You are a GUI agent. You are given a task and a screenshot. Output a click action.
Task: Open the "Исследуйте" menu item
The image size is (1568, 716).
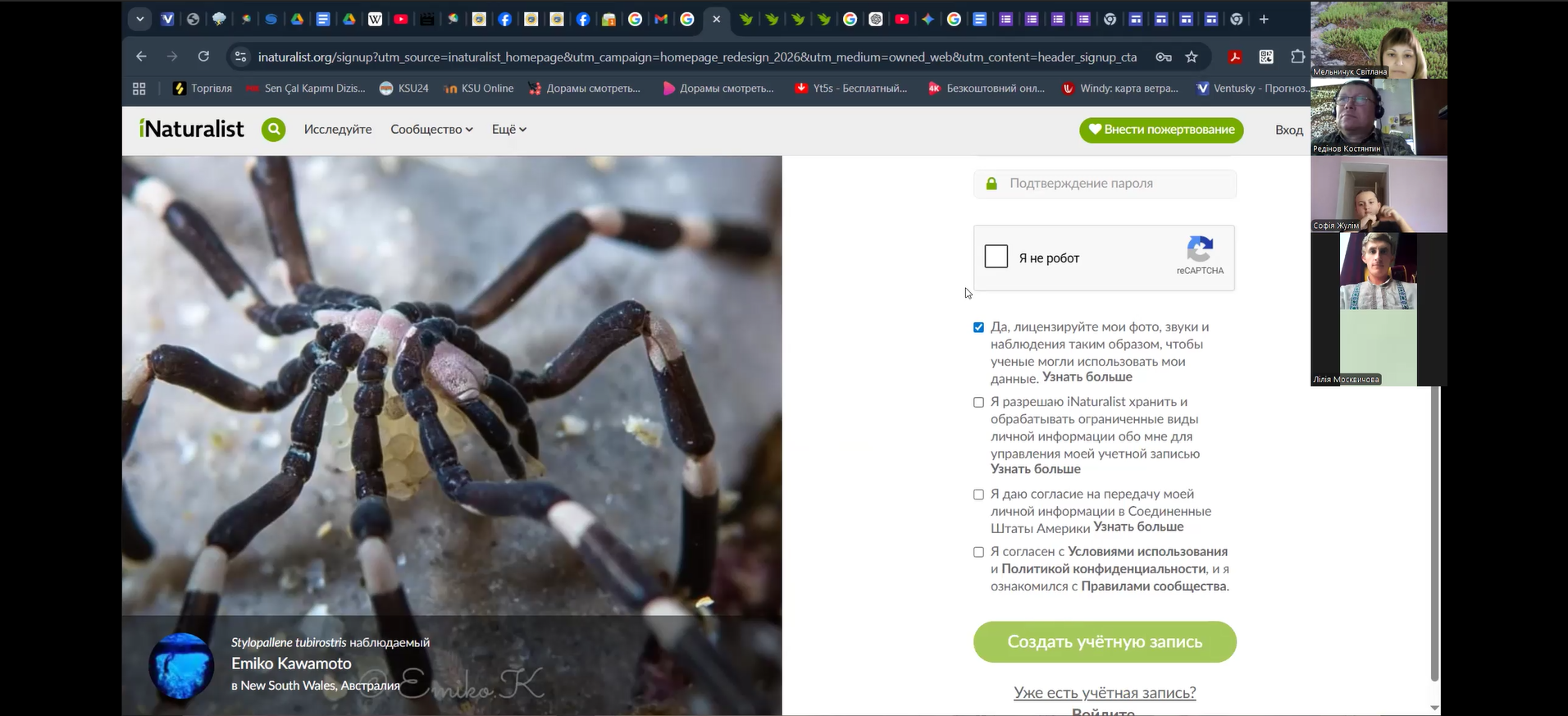click(338, 130)
